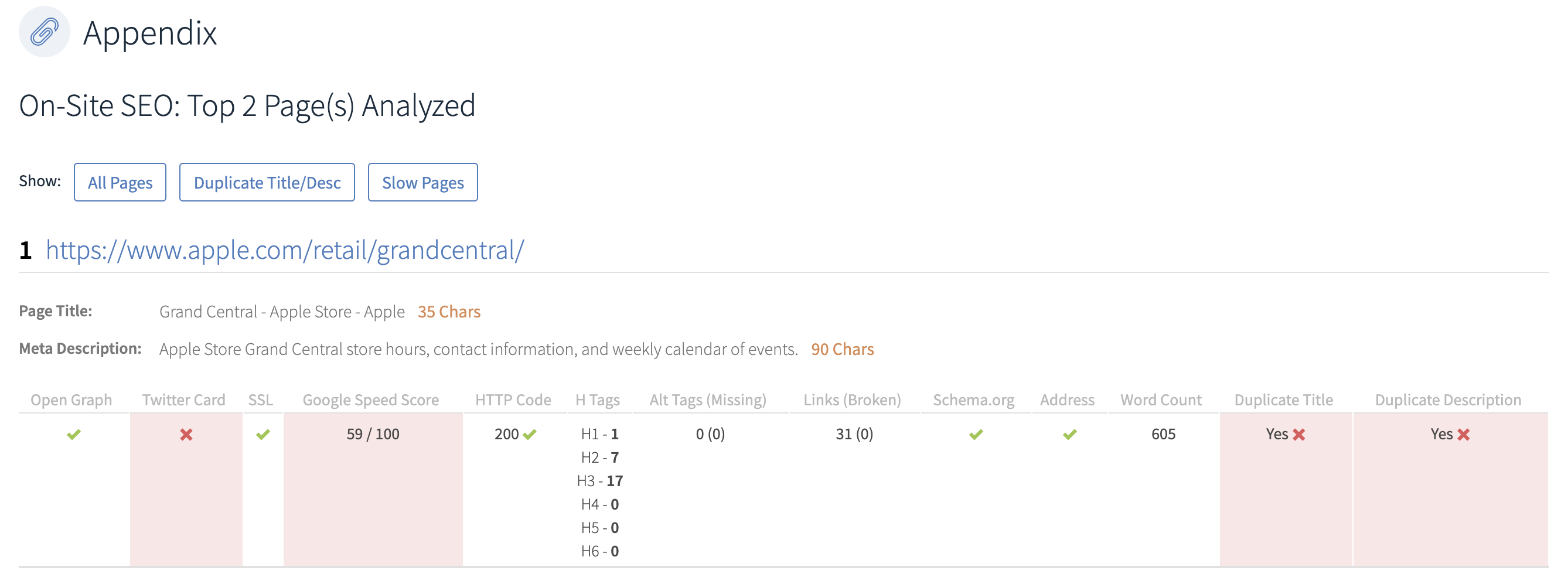Show All Pages filter

(x=120, y=182)
